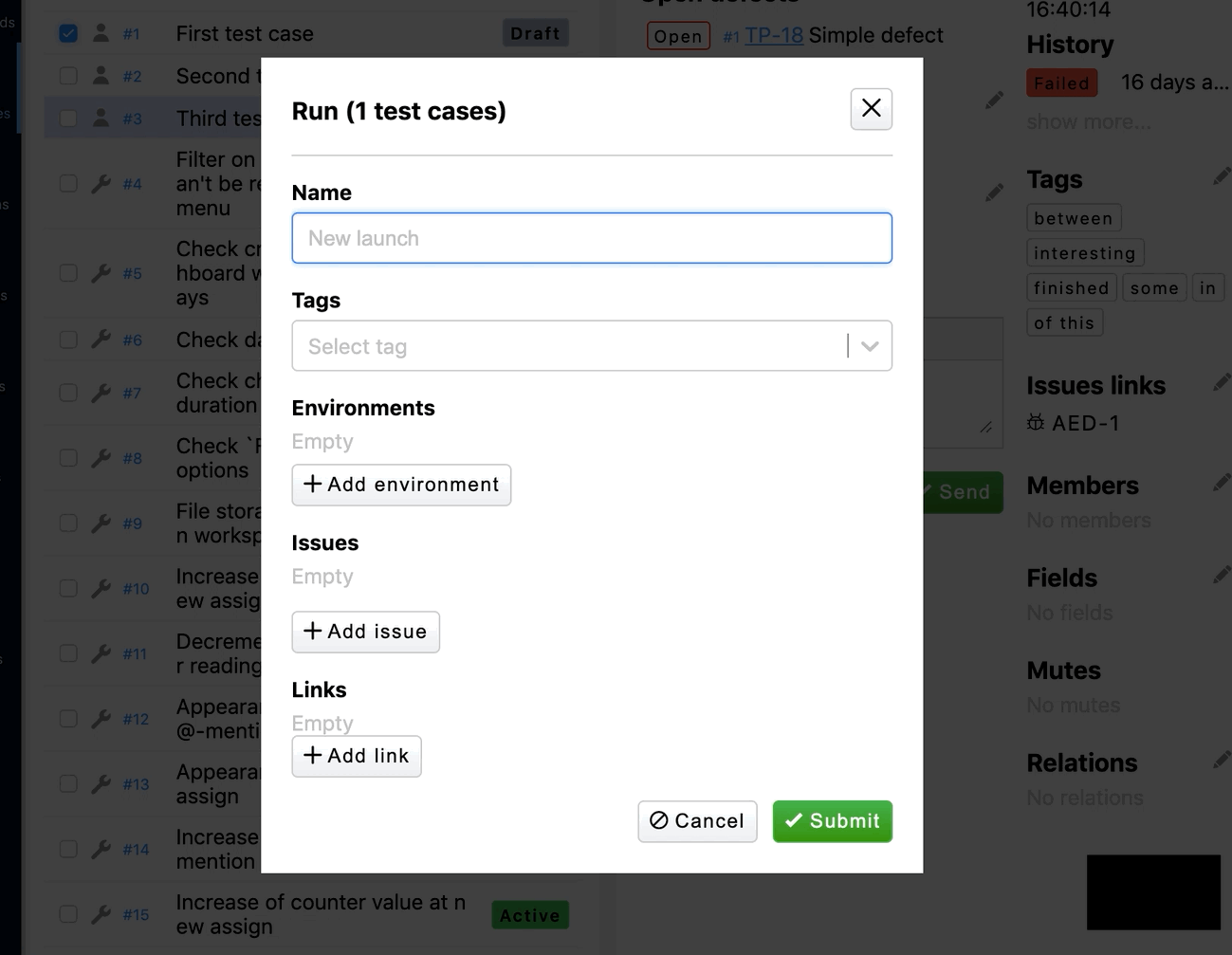Edit Issues links with pencil icon
The height and width of the screenshot is (955, 1232).
point(1222,383)
